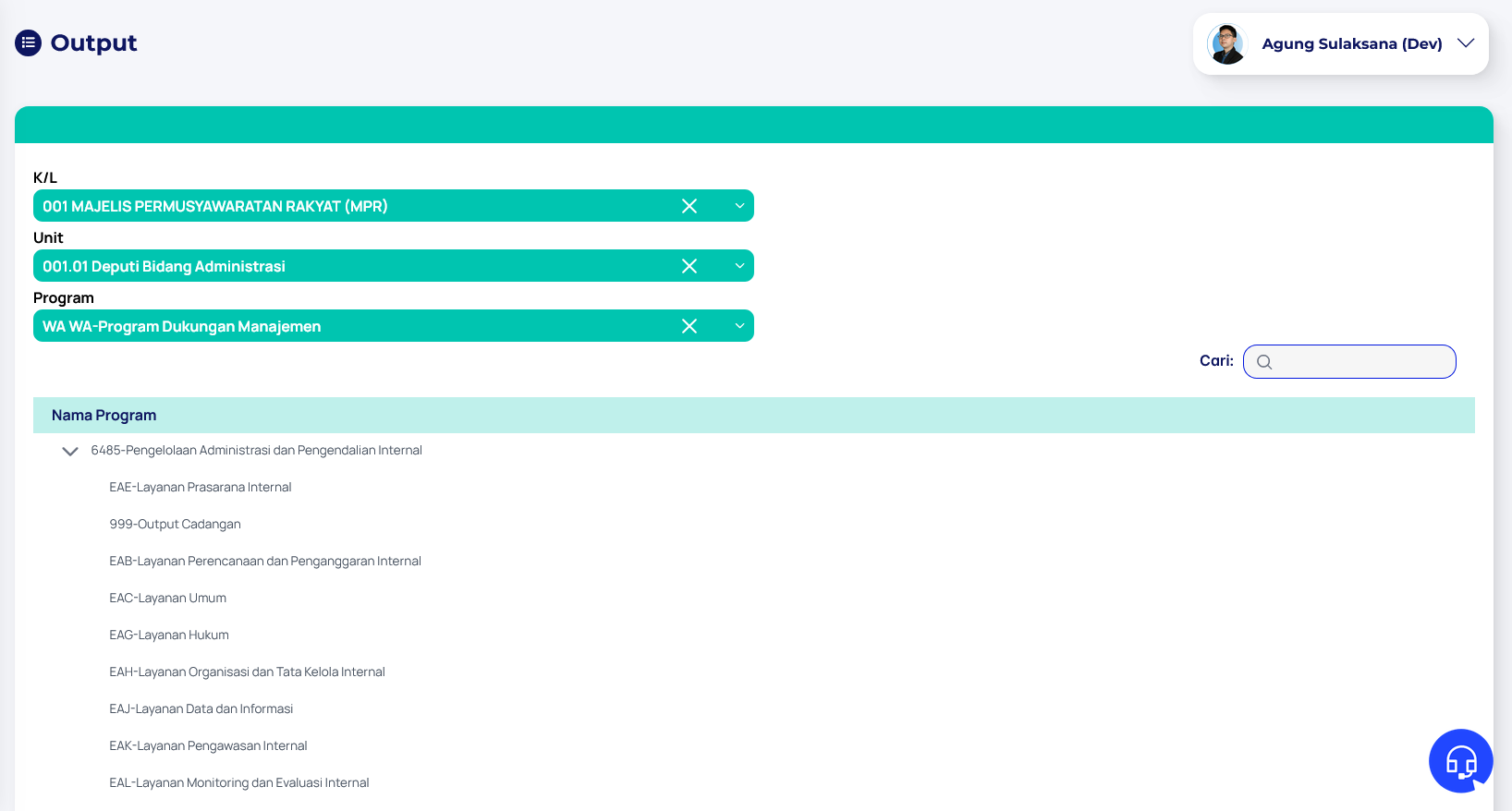Image resolution: width=1512 pixels, height=811 pixels.
Task: Open the K/L dropdown arrow
Action: pos(739,206)
